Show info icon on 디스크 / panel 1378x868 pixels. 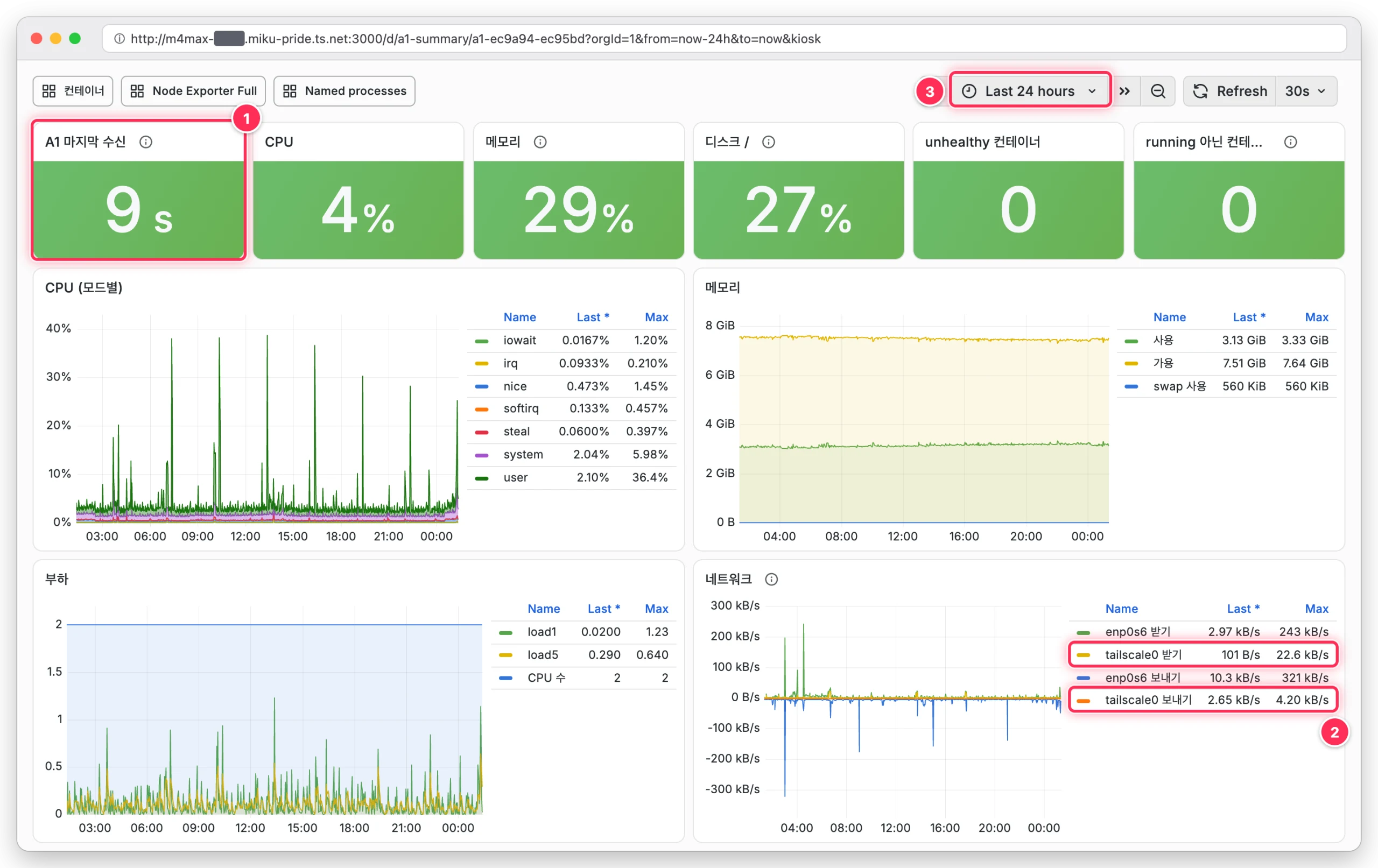(x=769, y=142)
